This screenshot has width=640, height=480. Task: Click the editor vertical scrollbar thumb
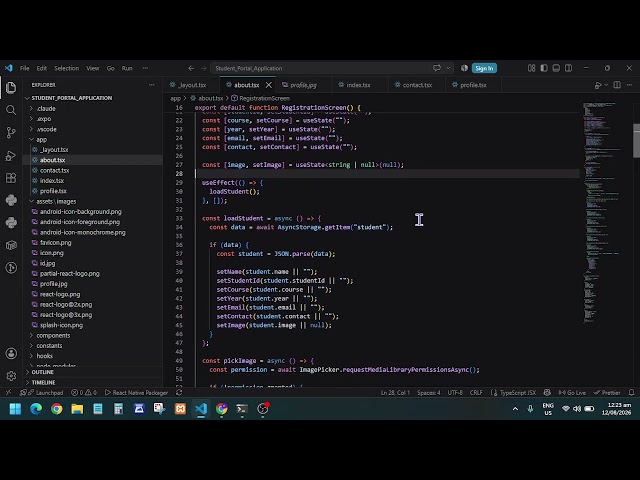pos(636,140)
